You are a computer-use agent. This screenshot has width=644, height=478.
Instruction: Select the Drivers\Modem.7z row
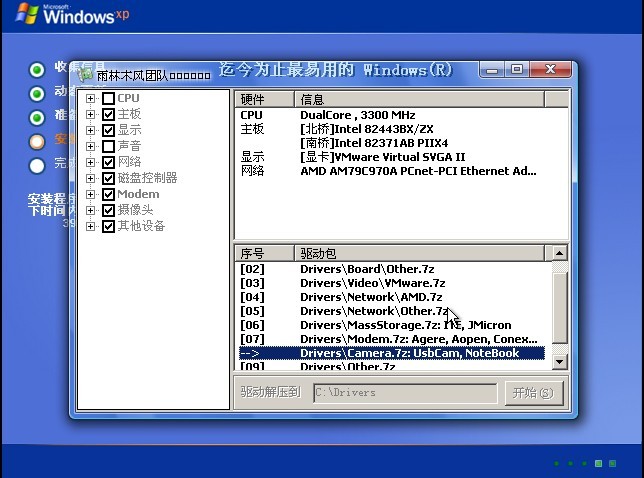pyautogui.click(x=392, y=339)
